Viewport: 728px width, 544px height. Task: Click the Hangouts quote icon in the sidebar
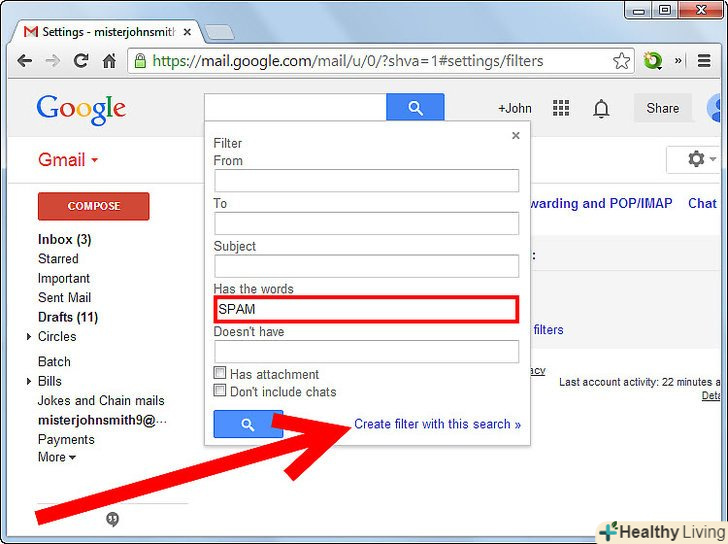(112, 519)
